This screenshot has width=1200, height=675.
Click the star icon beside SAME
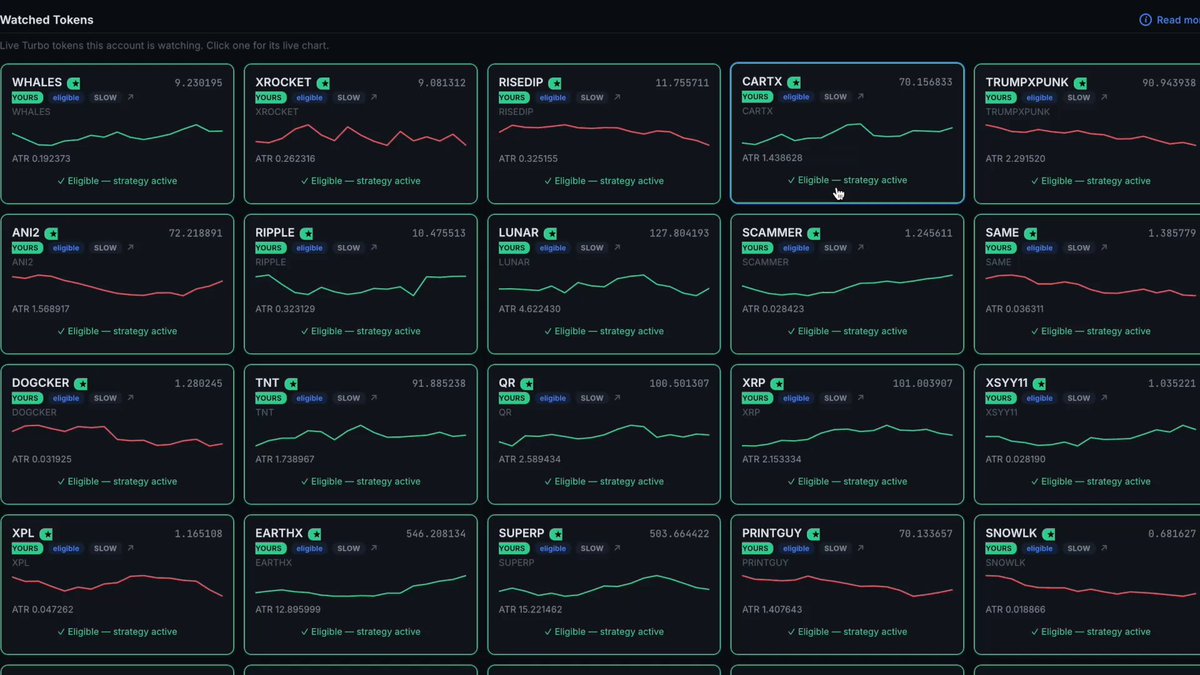(x=1032, y=233)
